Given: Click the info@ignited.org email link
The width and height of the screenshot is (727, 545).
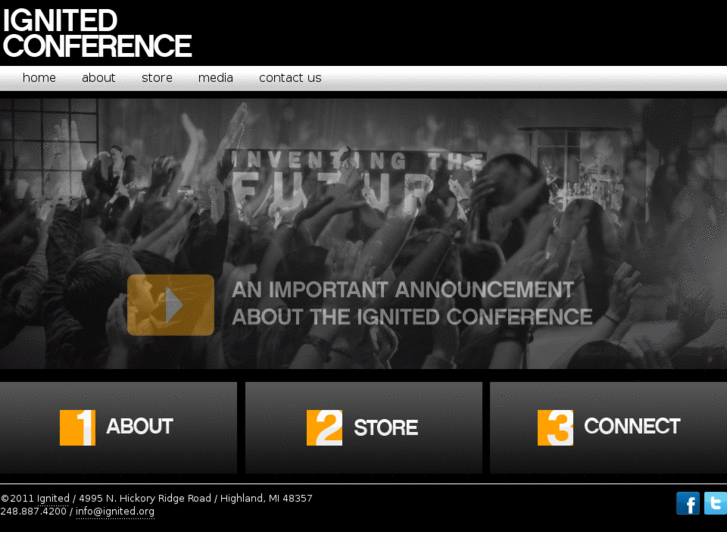Looking at the screenshot, I should tap(115, 511).
